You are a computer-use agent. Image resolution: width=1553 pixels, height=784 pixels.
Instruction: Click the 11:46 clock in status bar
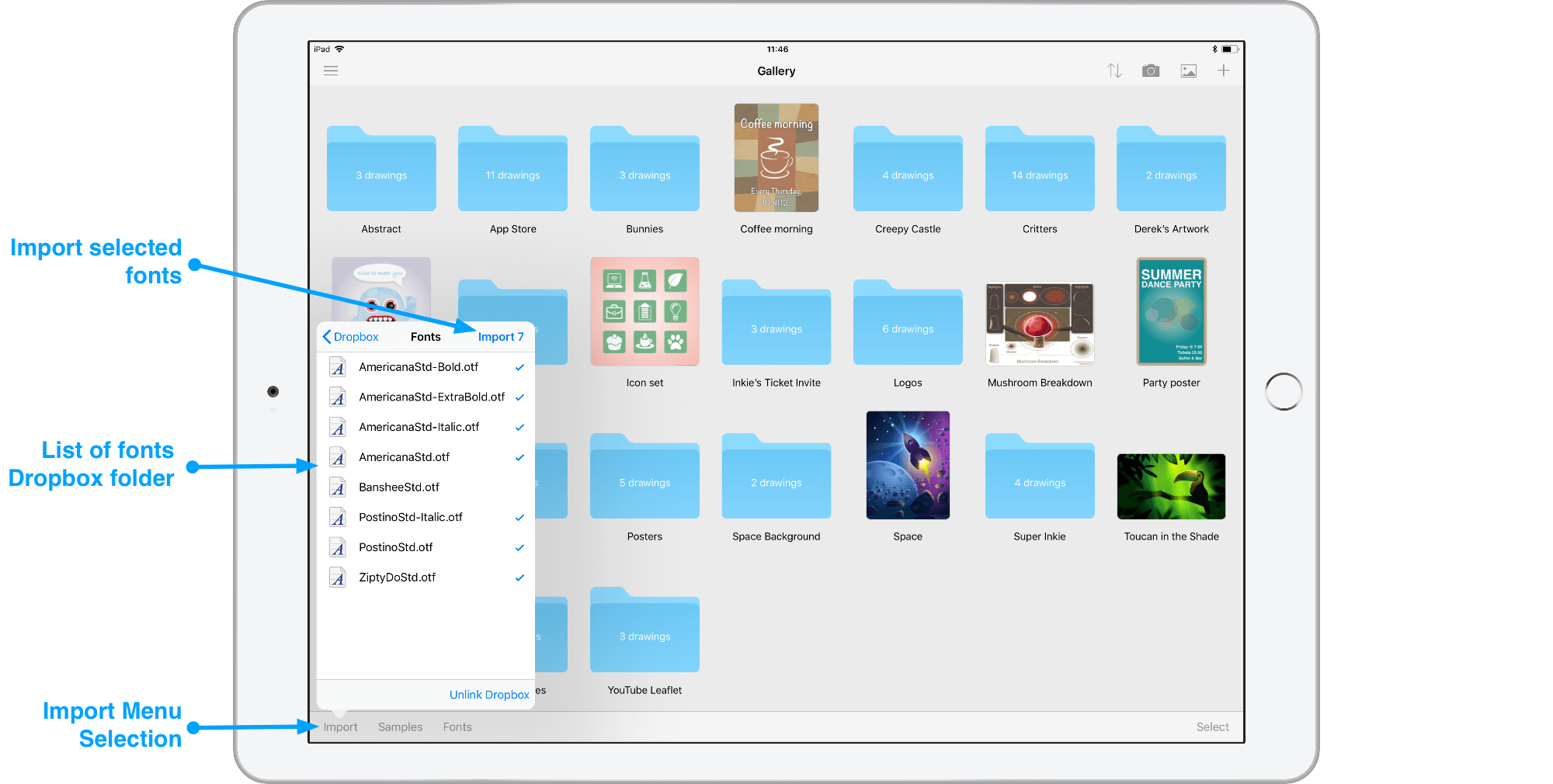(777, 49)
